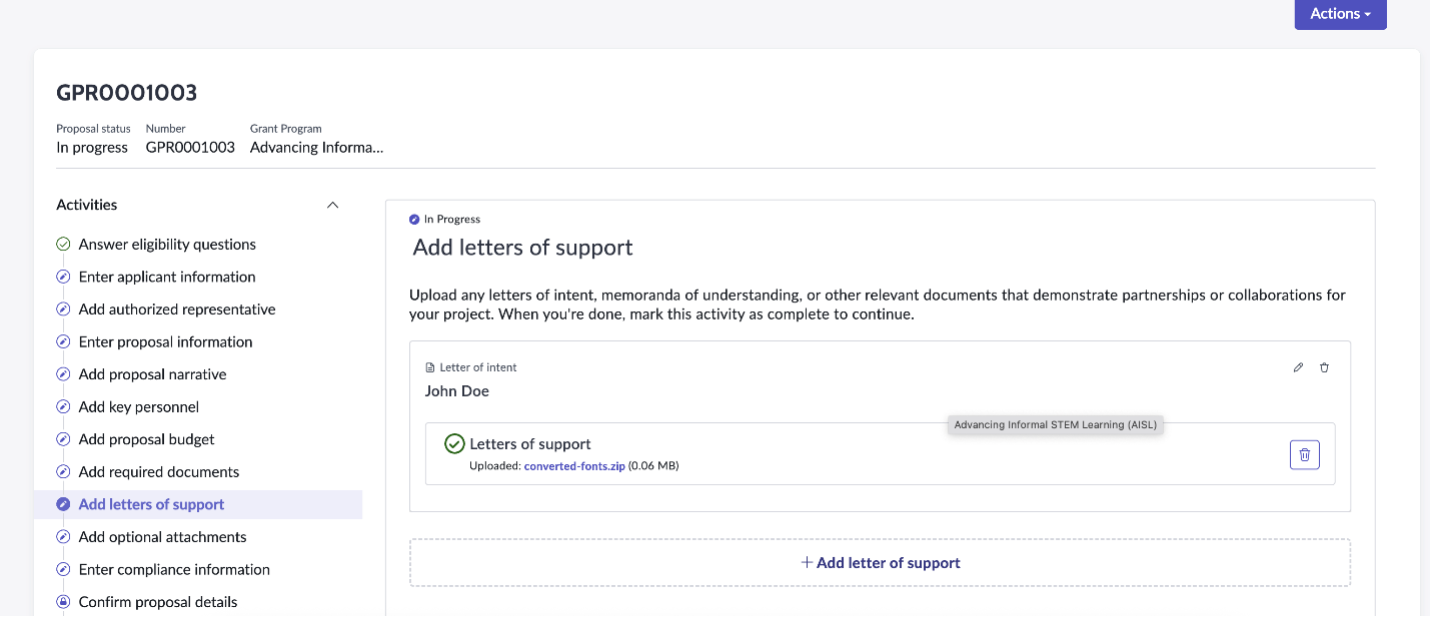Click John Doe letter name
The image size is (1430, 620).
457,391
